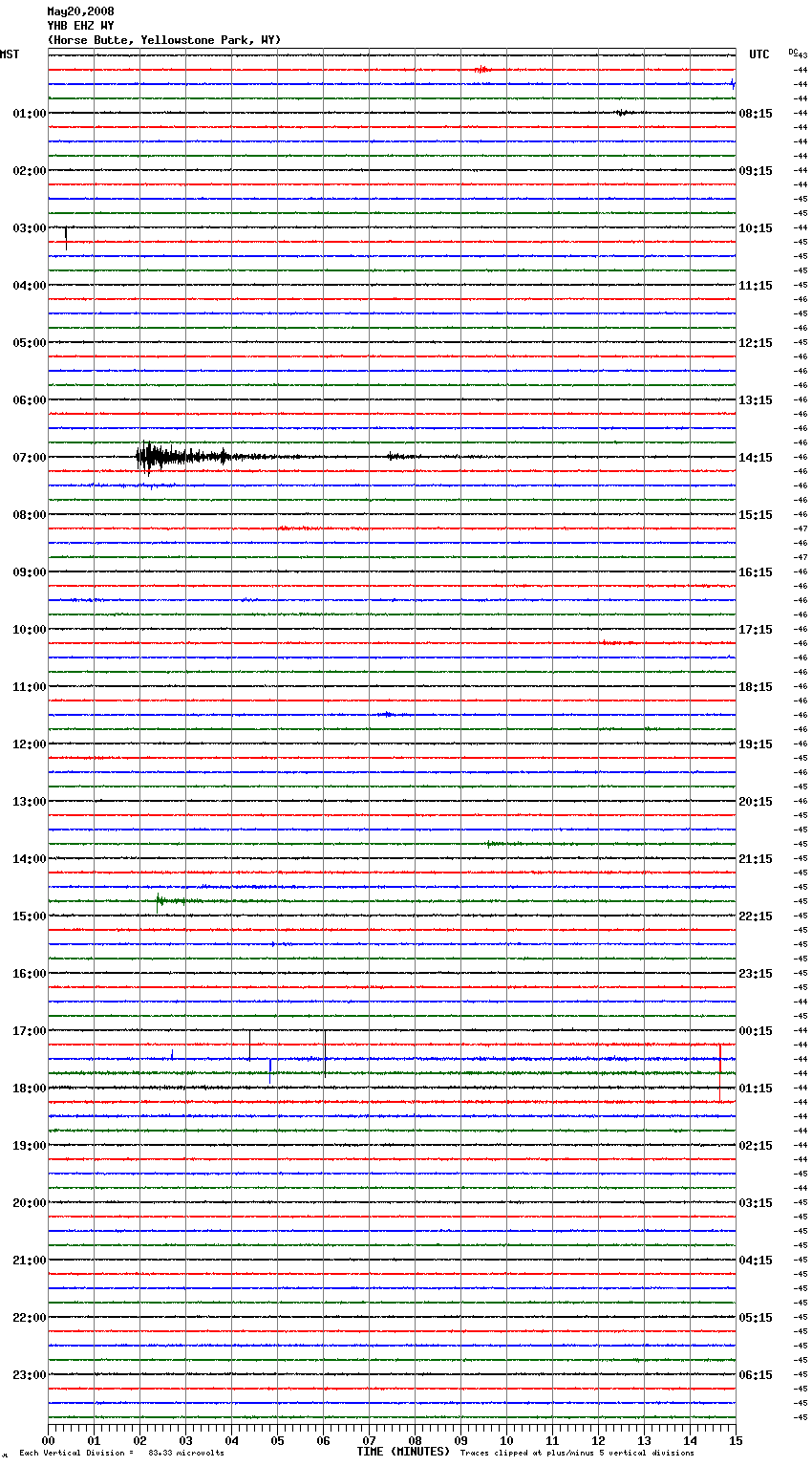Viewport: 812px width, 1466px height.
Task: Select the 20:00 MST row label
Action: 29,1202
